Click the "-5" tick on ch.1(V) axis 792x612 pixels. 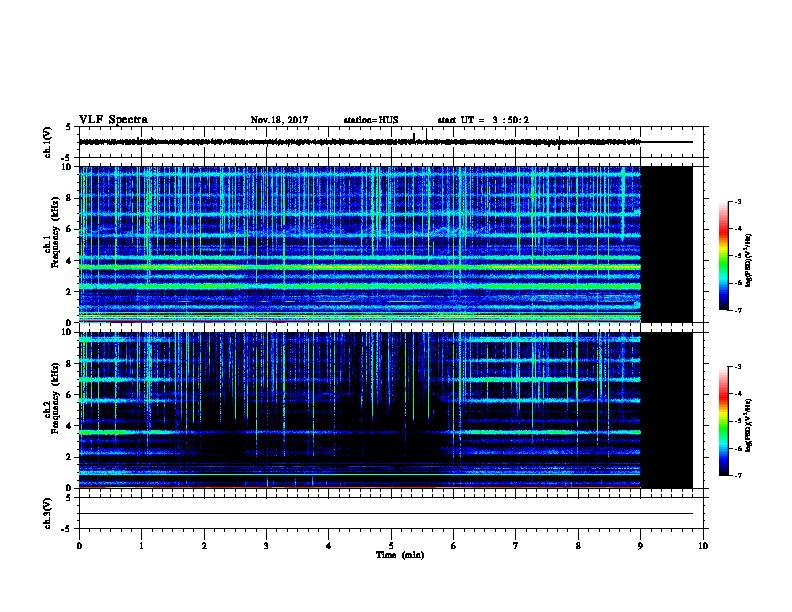(67, 158)
